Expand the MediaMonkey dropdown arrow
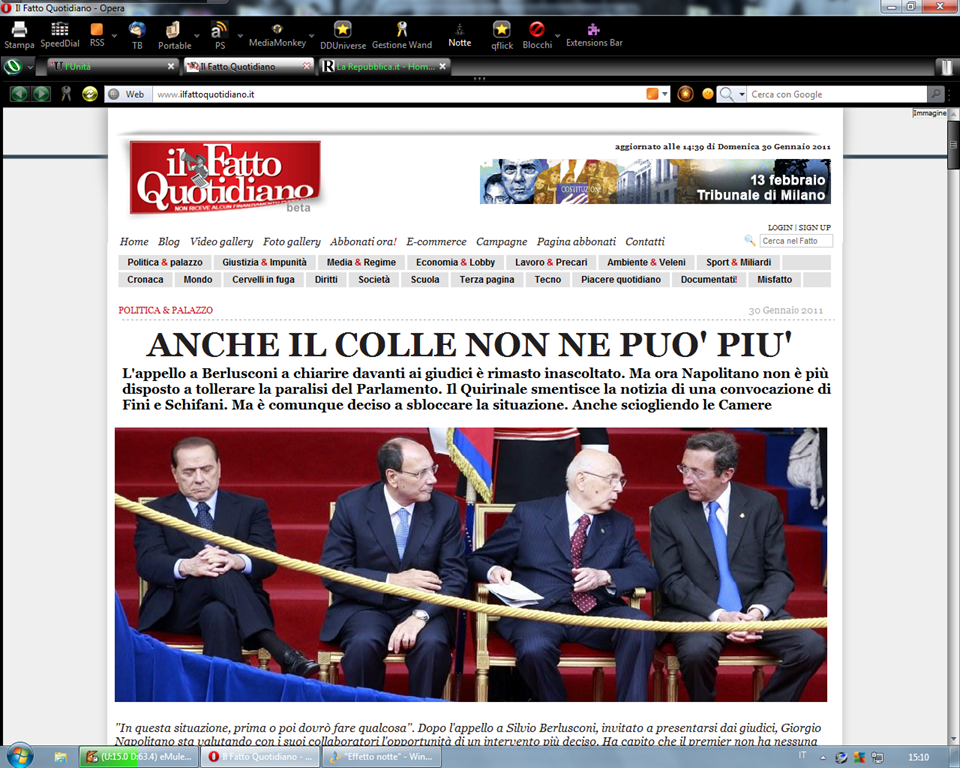Viewport: 960px width, 768px height. point(312,36)
